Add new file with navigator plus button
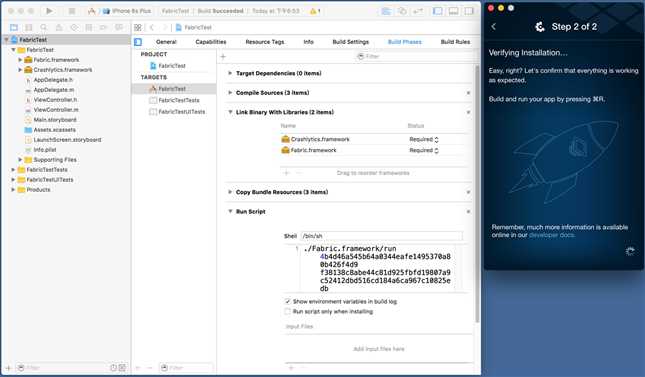The width and height of the screenshot is (645, 377). click(8, 368)
